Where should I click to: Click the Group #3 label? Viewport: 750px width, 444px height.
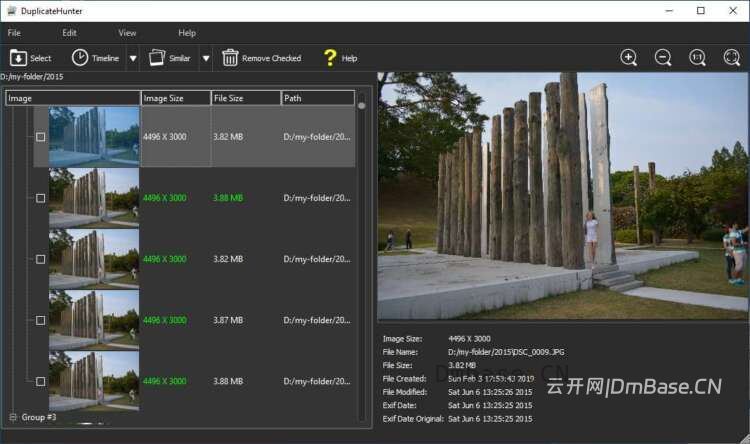39,417
